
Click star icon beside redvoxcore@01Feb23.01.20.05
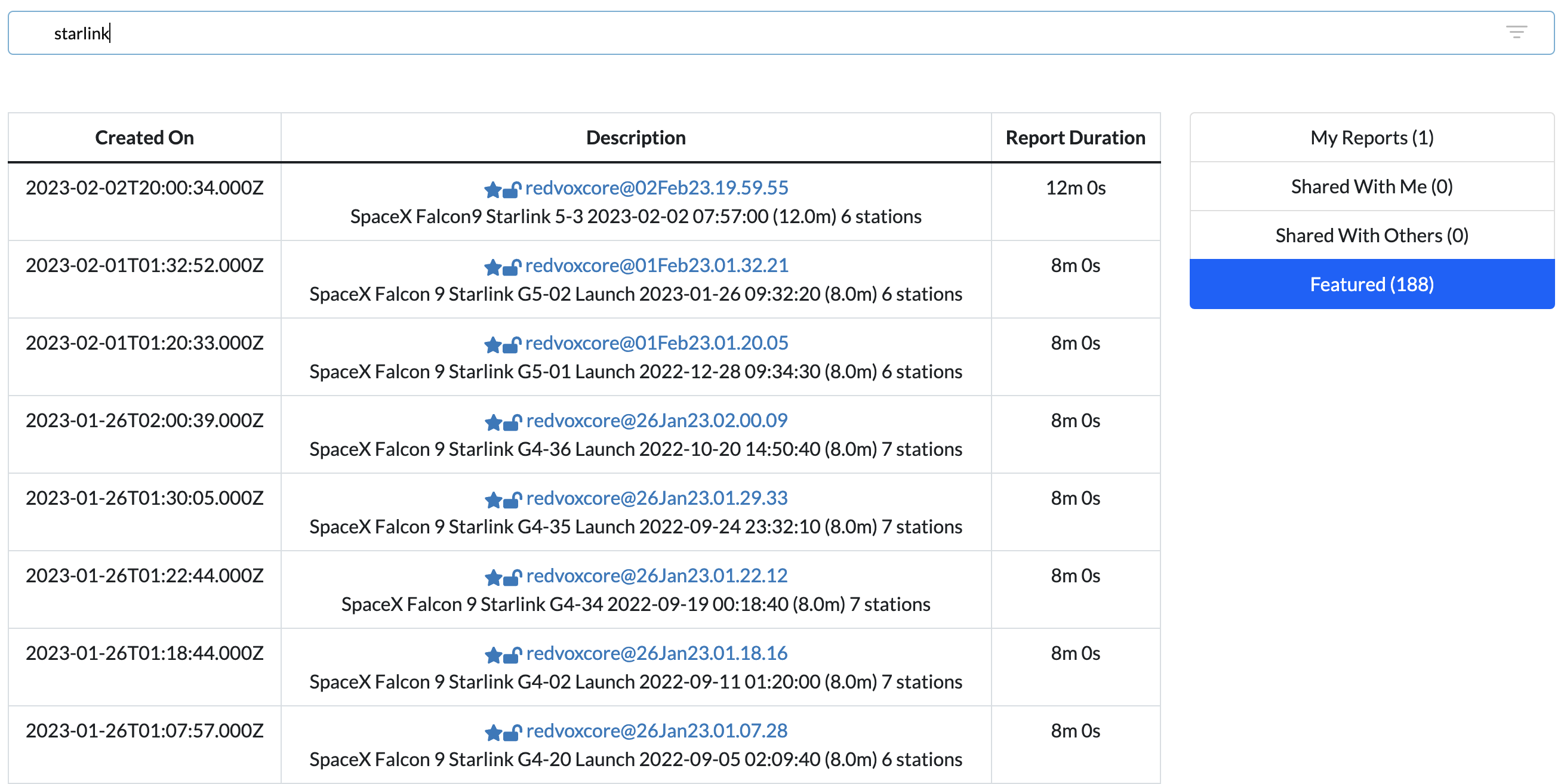492,345
